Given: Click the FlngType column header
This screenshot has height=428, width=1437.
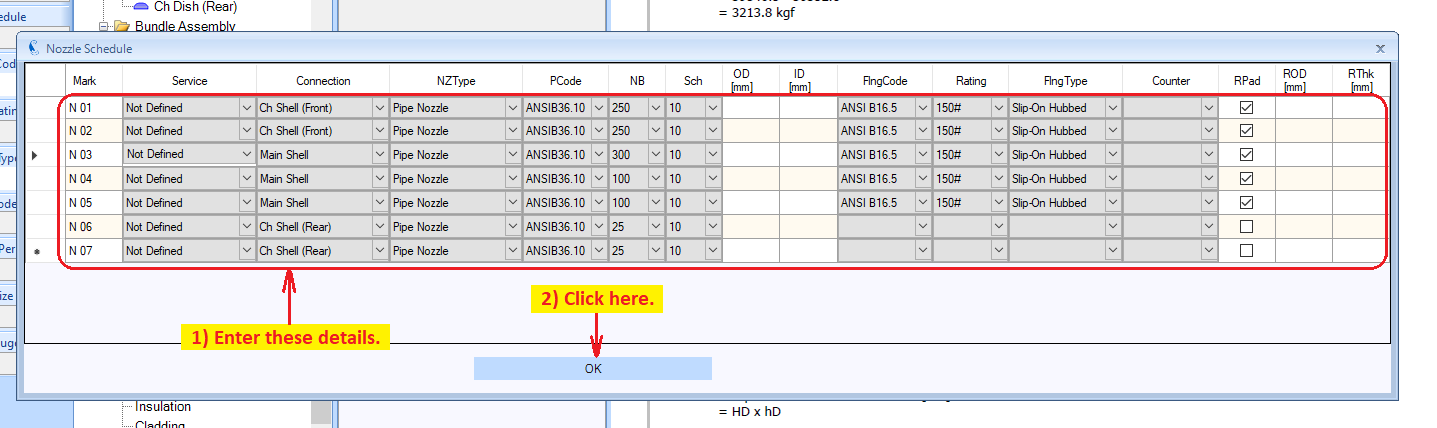Looking at the screenshot, I should tap(1064, 80).
